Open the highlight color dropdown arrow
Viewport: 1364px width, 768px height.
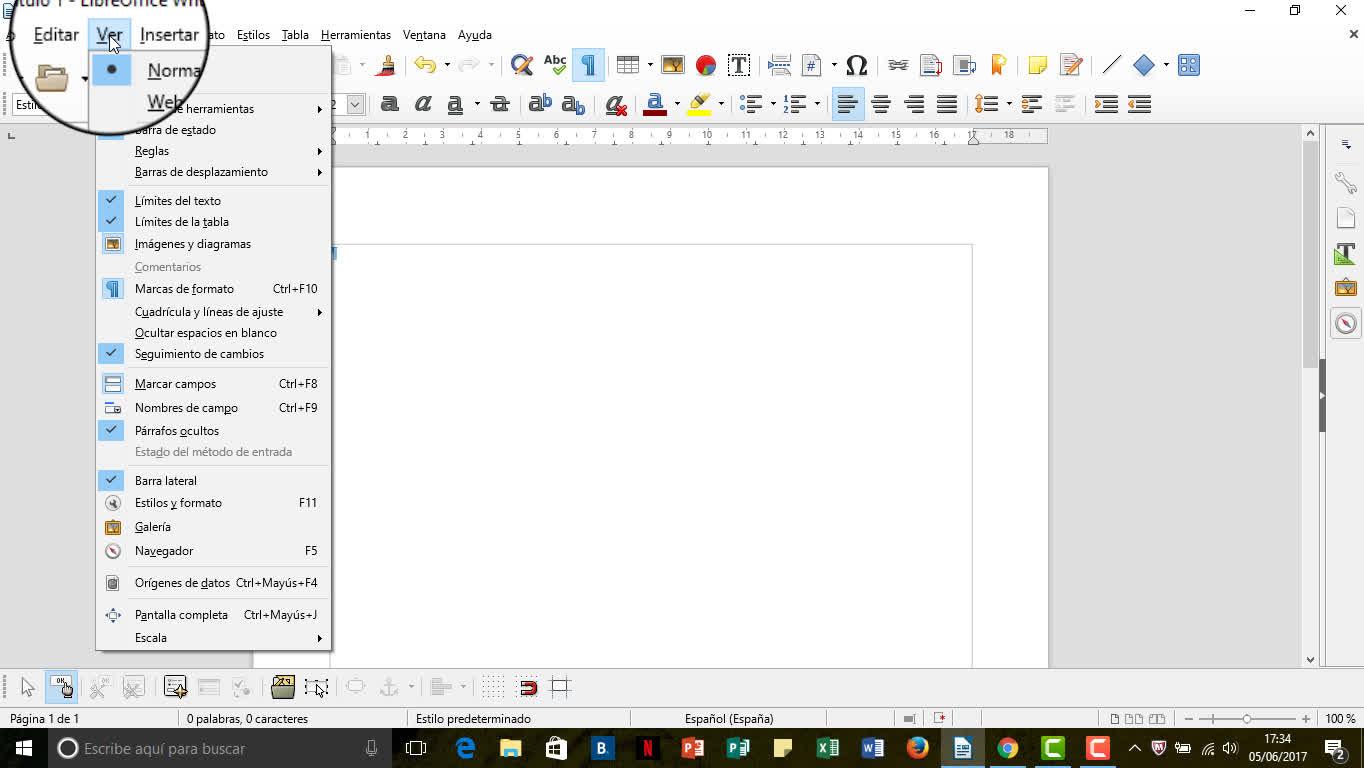(x=721, y=104)
